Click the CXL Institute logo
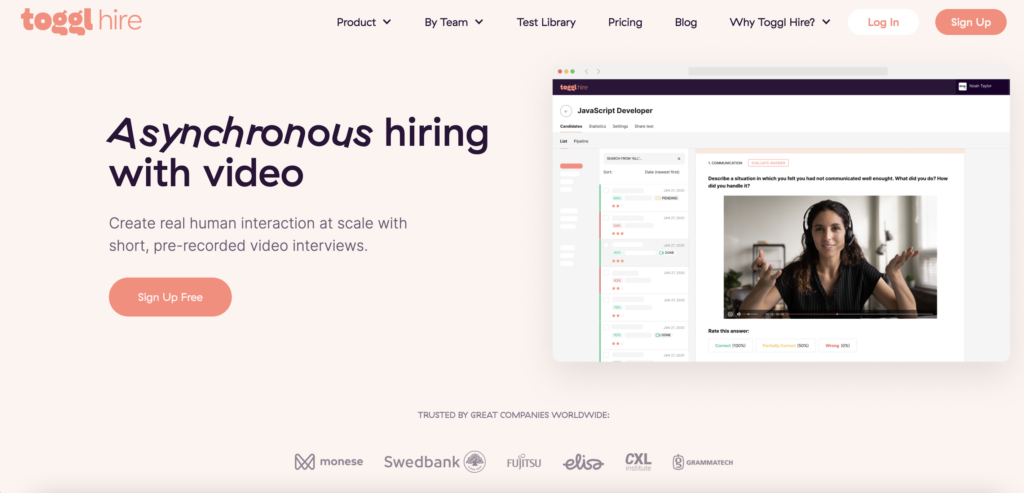Screen dimensions: 1024x493 click(638, 462)
